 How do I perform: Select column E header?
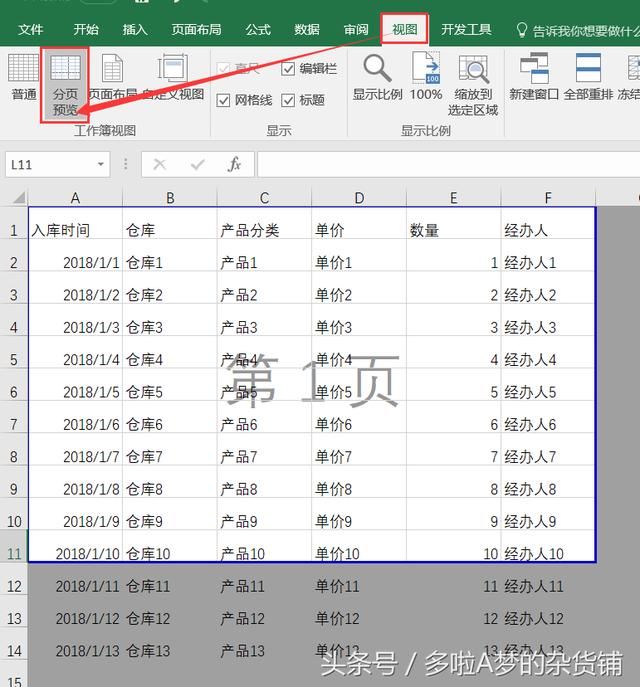(x=454, y=198)
